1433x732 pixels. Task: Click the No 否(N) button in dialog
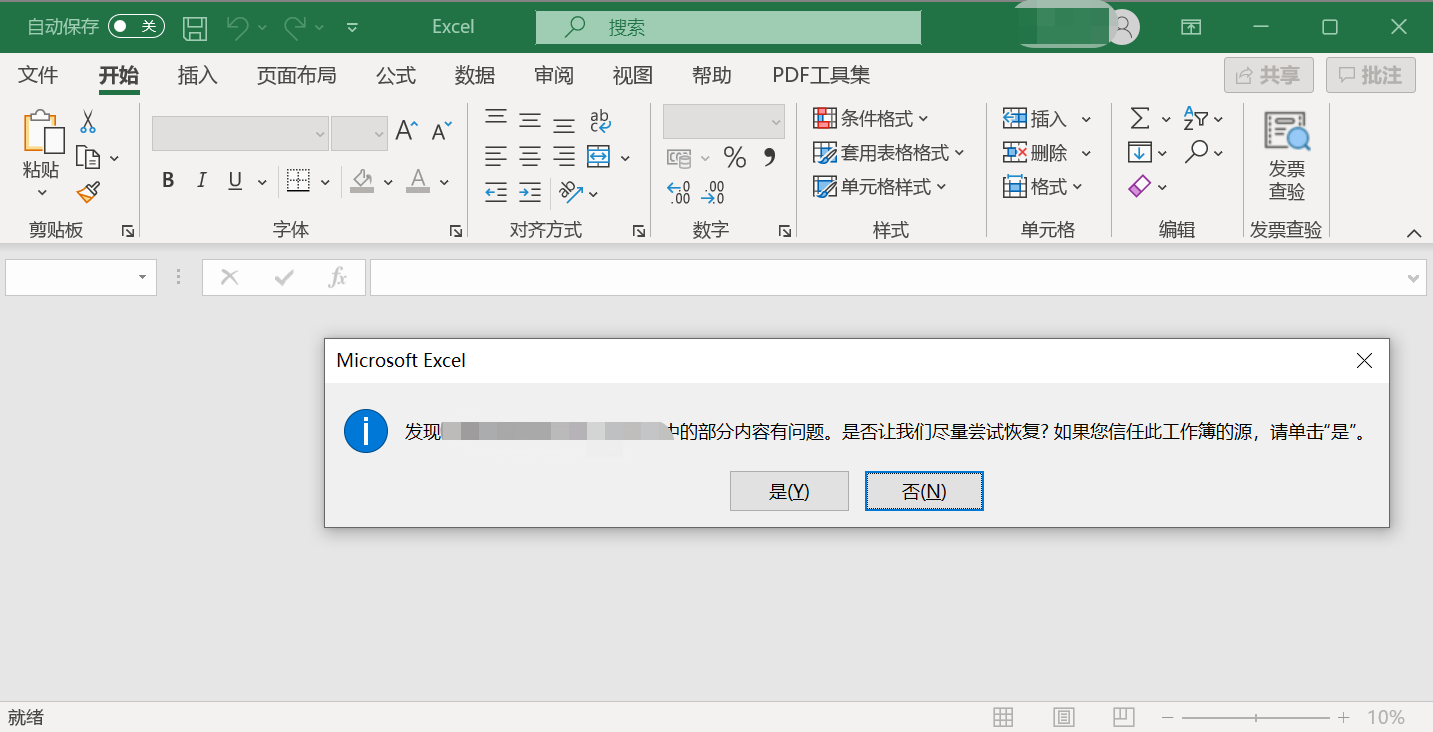coord(924,491)
